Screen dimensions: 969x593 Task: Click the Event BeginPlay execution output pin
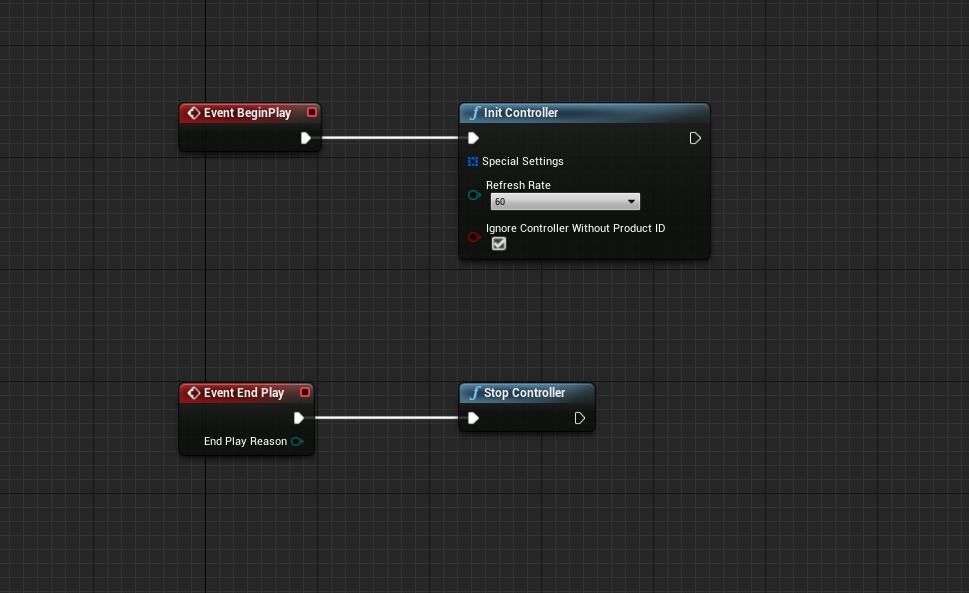[x=306, y=138]
